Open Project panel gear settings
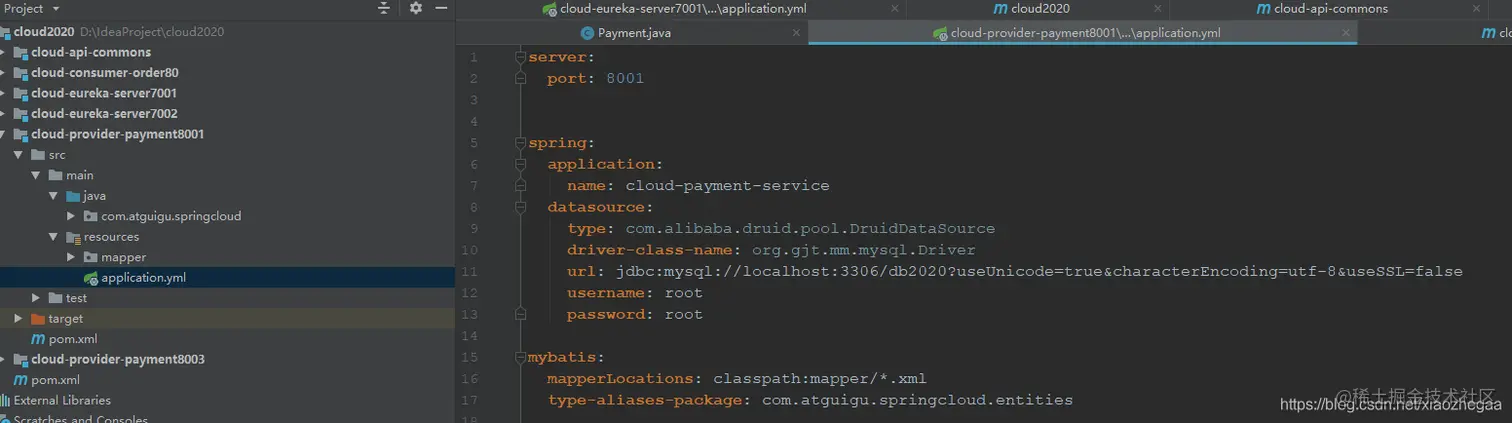This screenshot has height=423, width=1512. 416,8
